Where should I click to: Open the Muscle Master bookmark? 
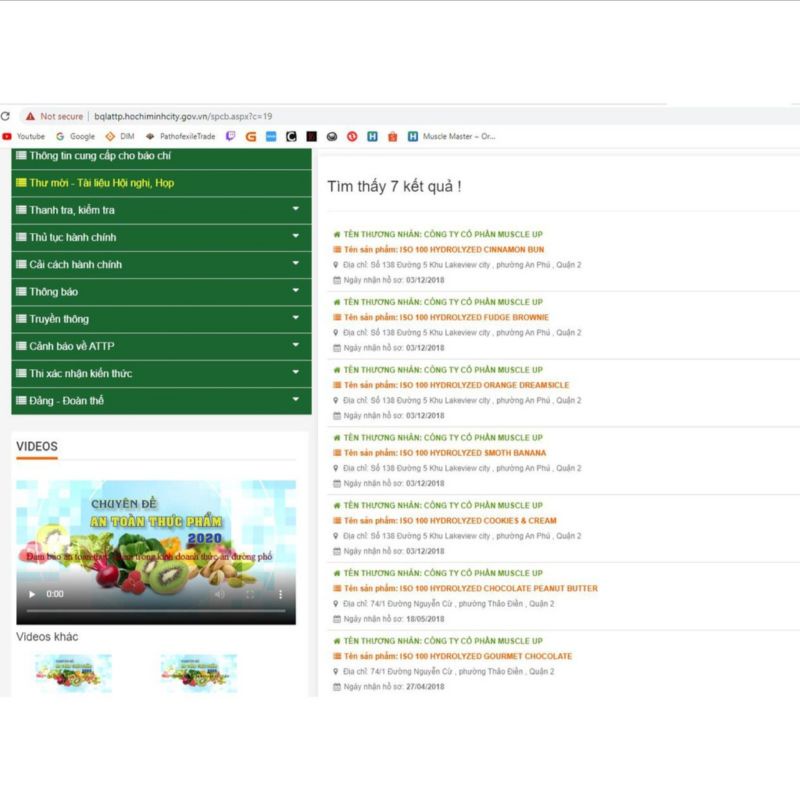(452, 137)
